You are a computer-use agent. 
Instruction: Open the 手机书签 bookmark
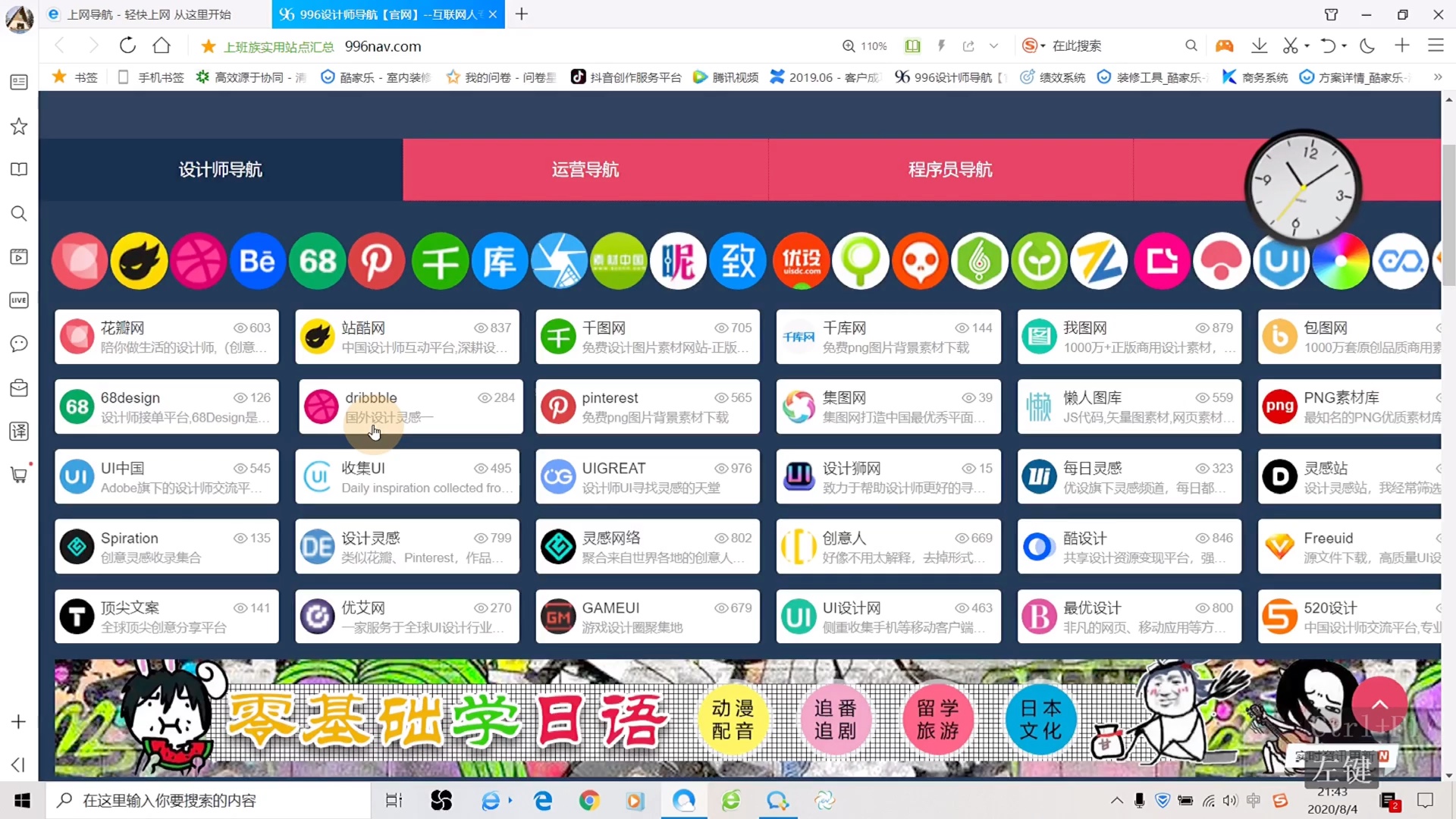(151, 77)
